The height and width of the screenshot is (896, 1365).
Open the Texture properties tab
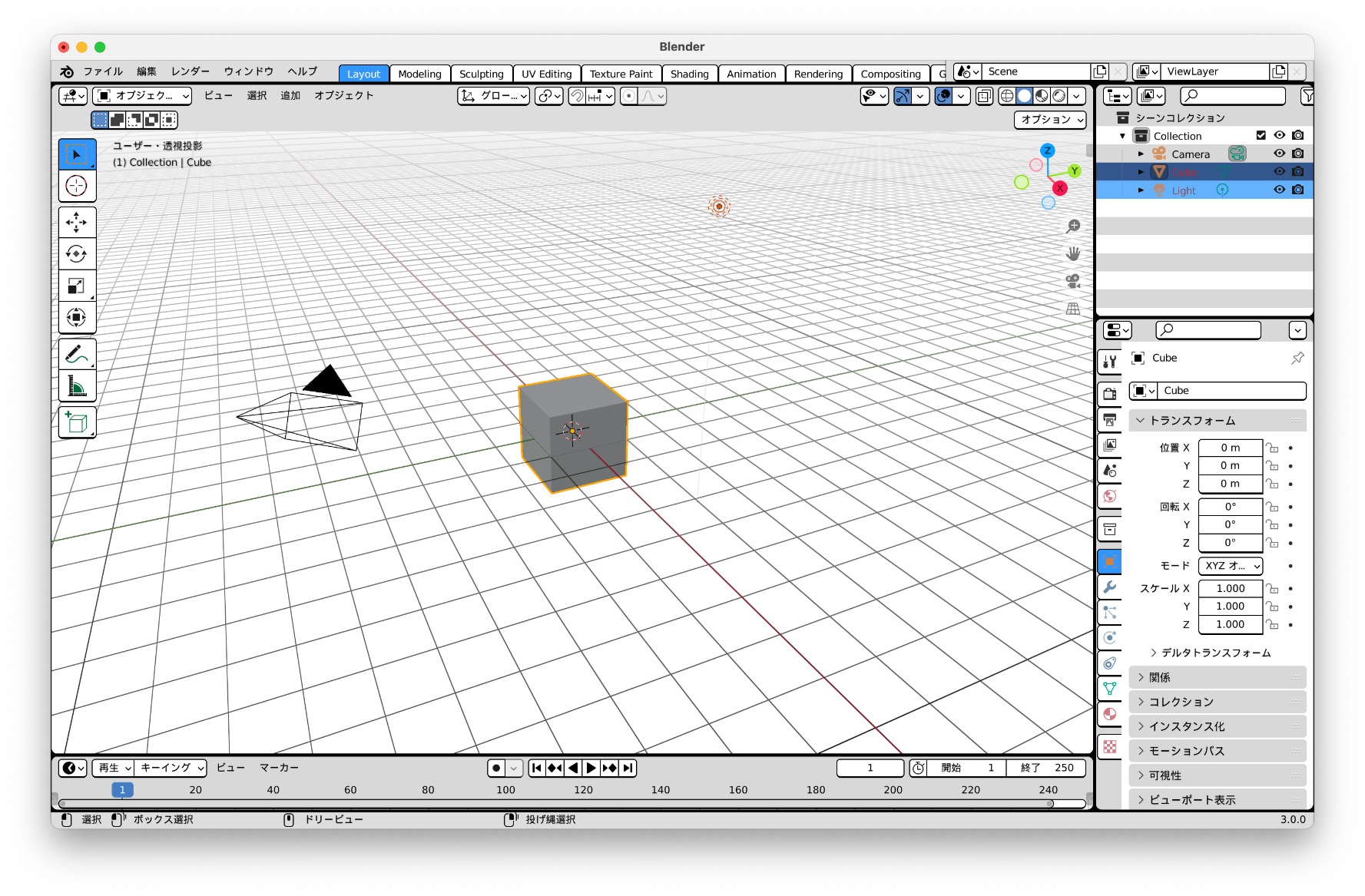(1110, 746)
